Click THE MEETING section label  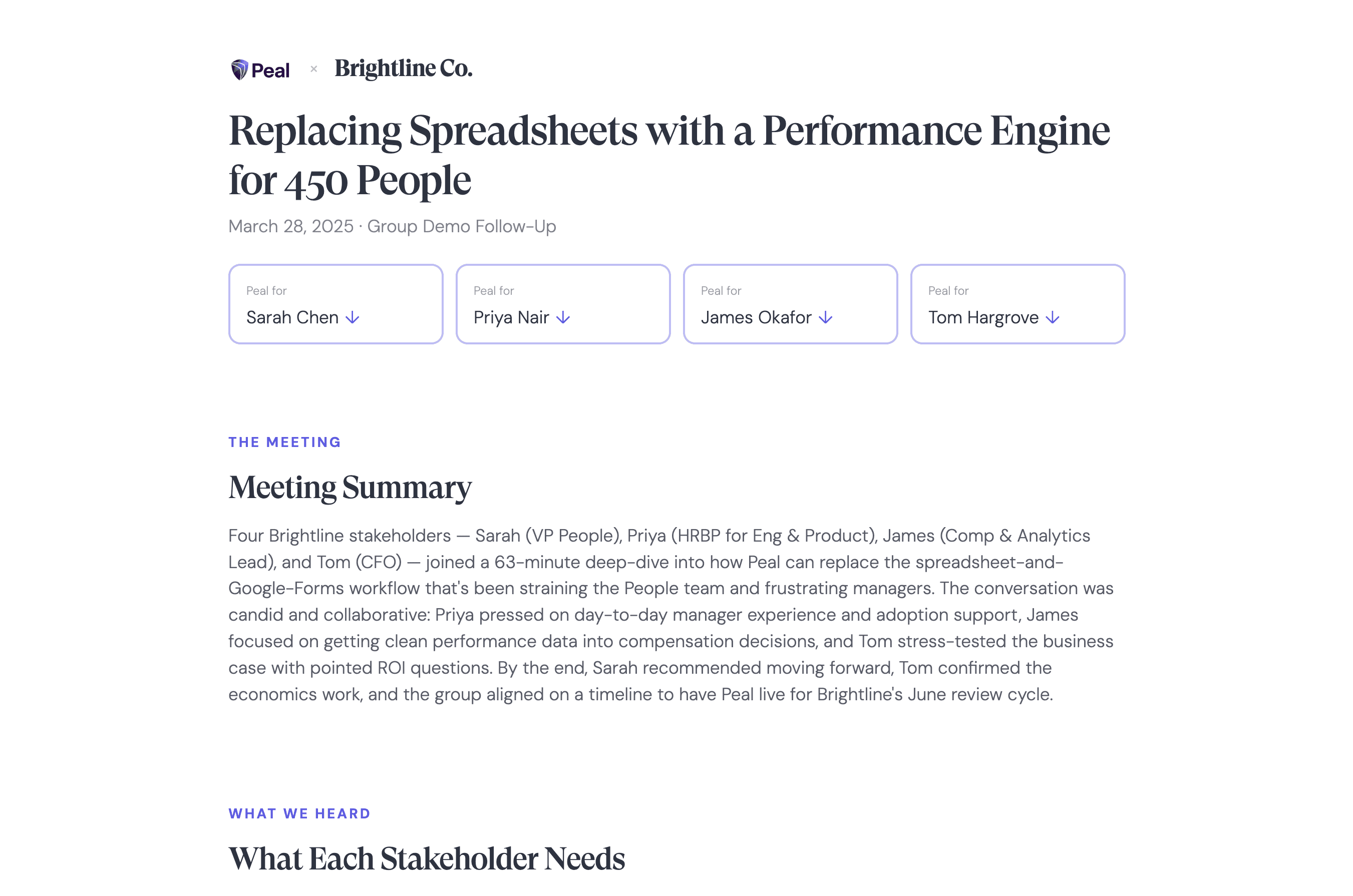[x=284, y=442]
